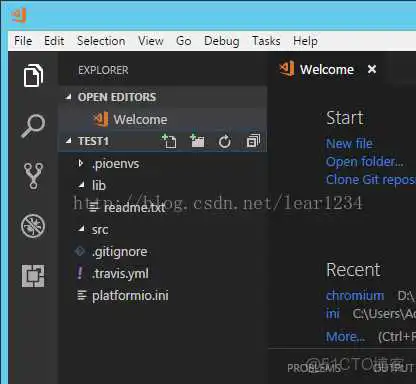Click New Folder icon in TEST1 header
Screen dimensions: 416x384
click(x=197, y=141)
